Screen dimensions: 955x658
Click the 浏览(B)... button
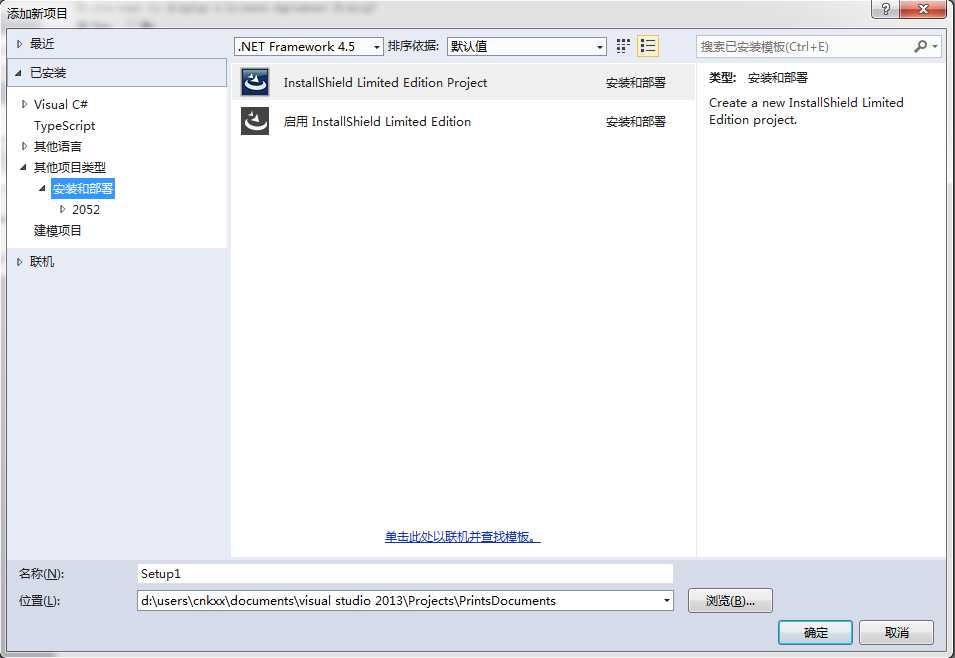pos(730,601)
